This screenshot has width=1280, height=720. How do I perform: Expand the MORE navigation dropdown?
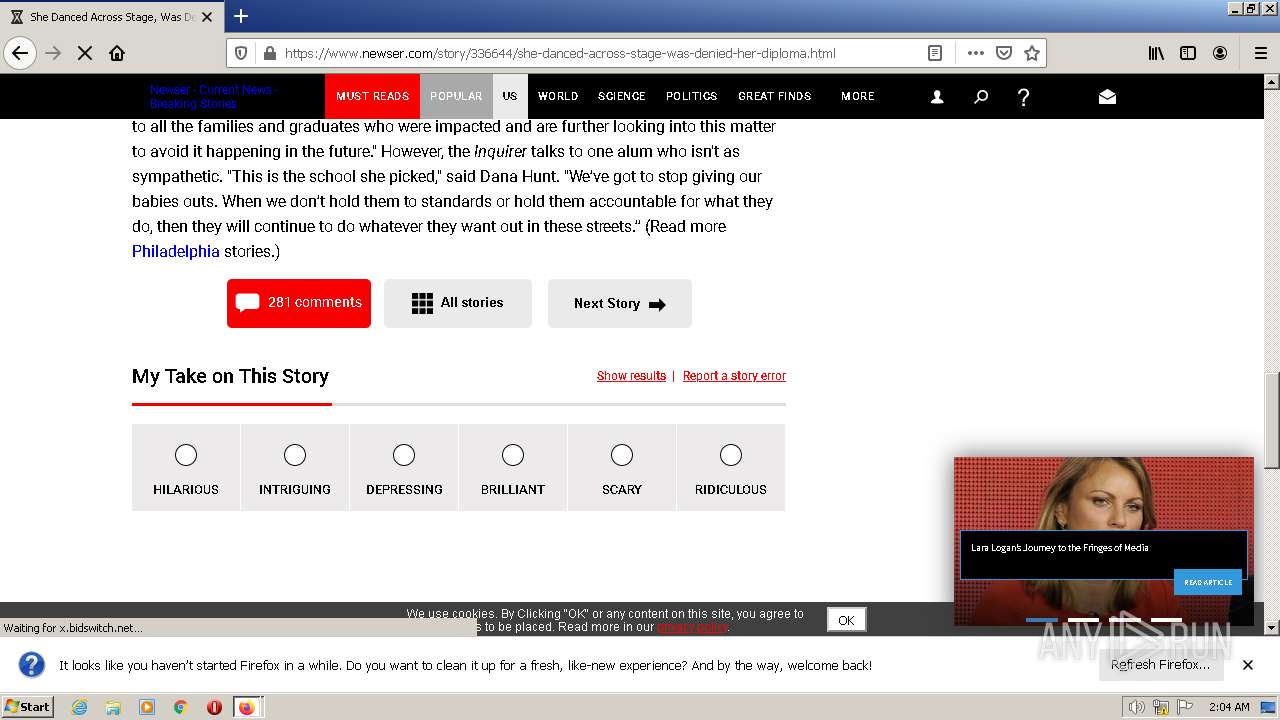tap(858, 96)
